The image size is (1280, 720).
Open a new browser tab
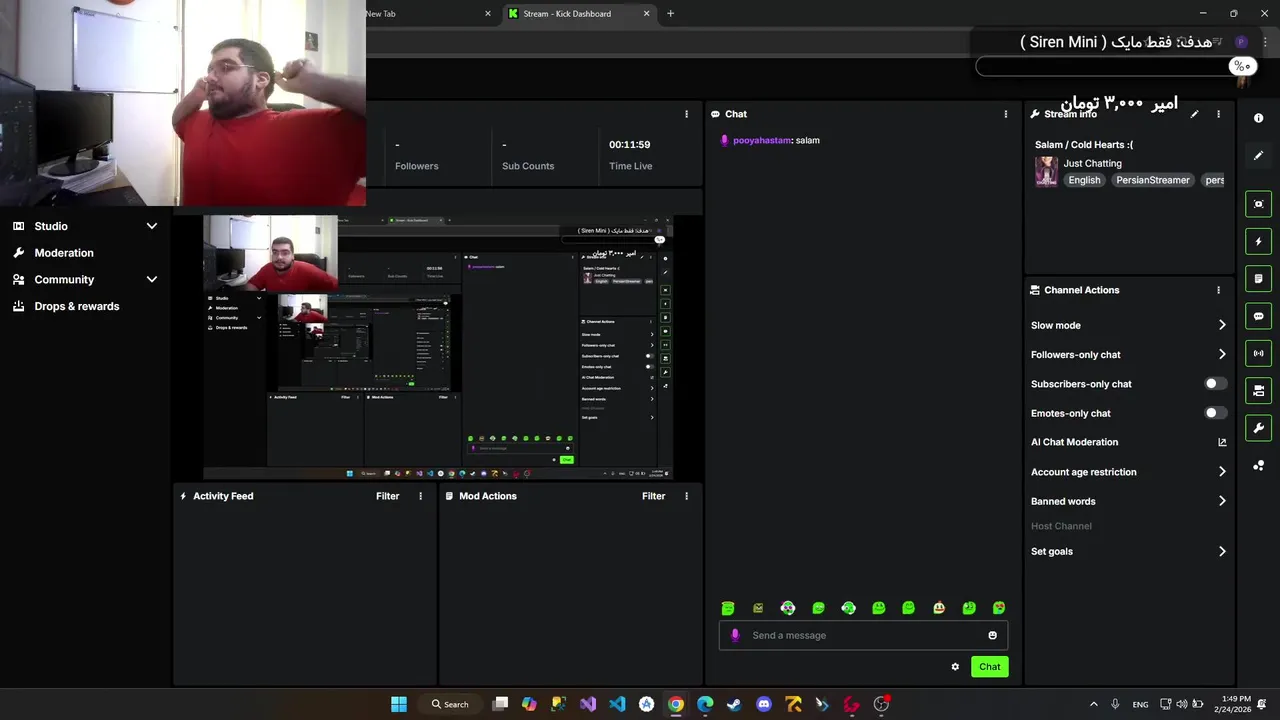(670, 14)
